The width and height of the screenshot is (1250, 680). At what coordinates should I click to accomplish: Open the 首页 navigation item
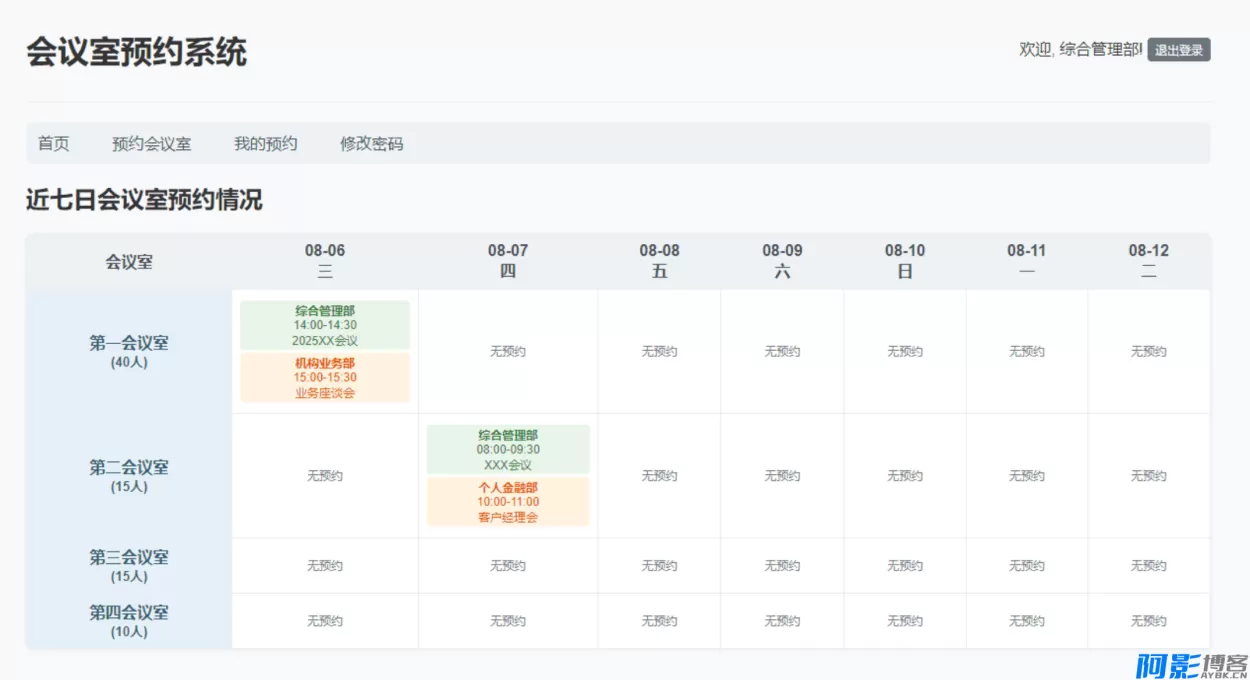(x=52, y=143)
